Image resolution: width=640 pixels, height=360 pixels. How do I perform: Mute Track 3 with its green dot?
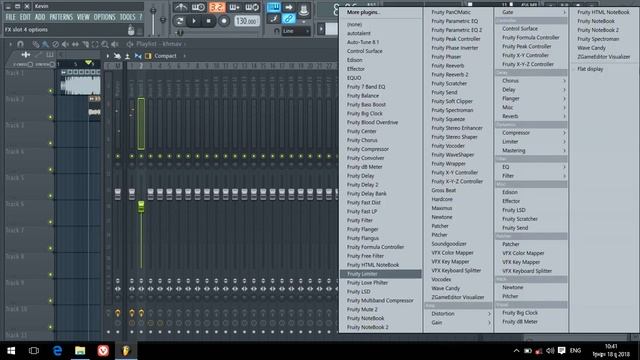tap(51, 143)
